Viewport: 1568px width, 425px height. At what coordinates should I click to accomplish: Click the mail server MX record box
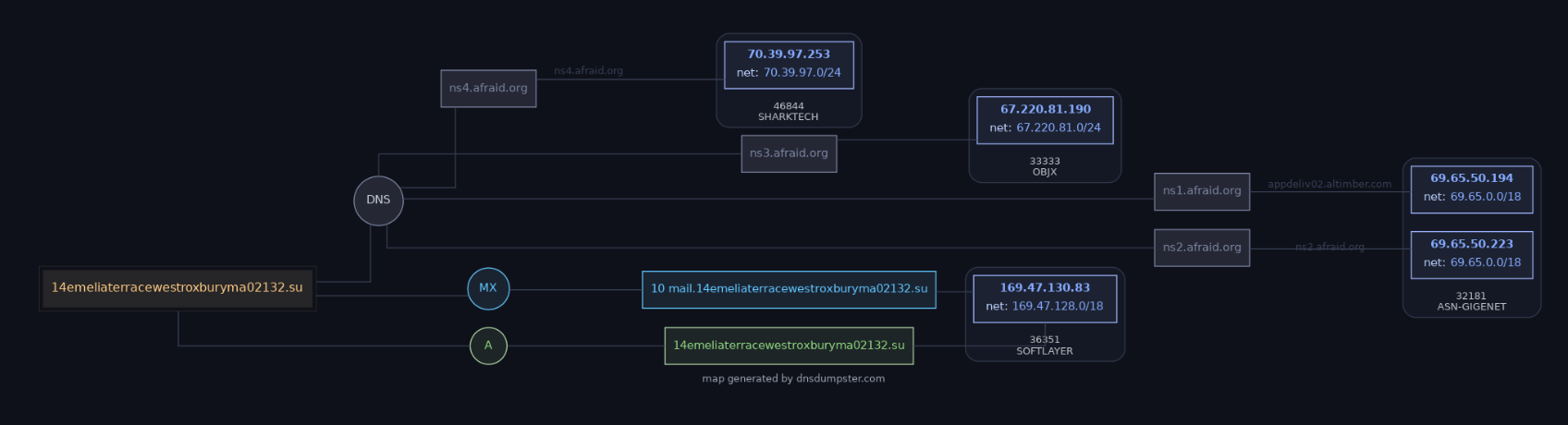pos(789,289)
